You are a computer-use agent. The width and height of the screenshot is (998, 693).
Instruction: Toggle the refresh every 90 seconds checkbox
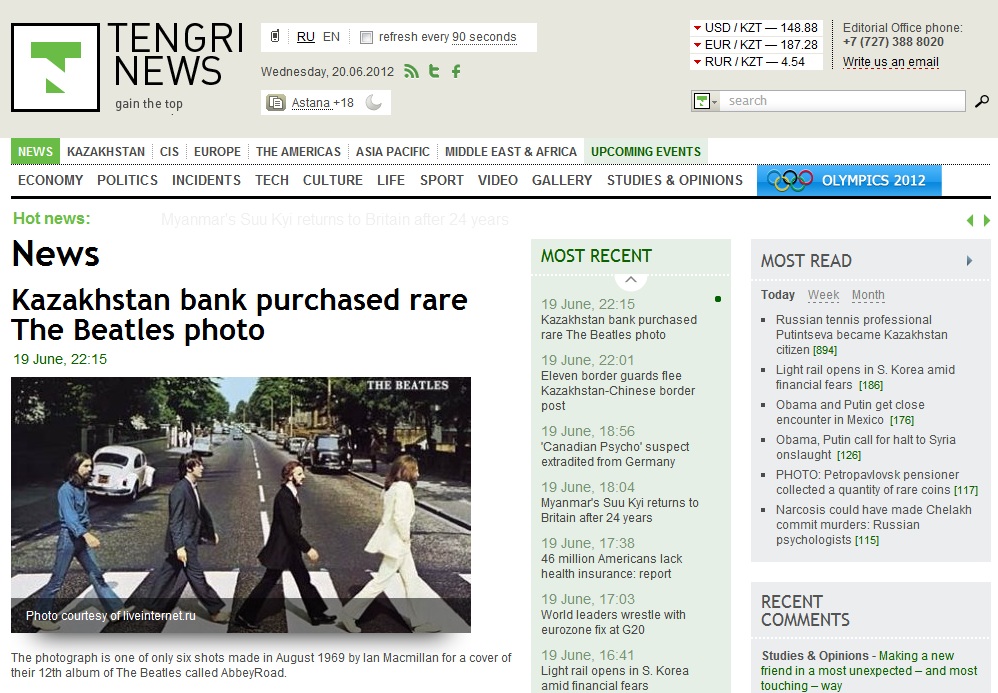366,37
